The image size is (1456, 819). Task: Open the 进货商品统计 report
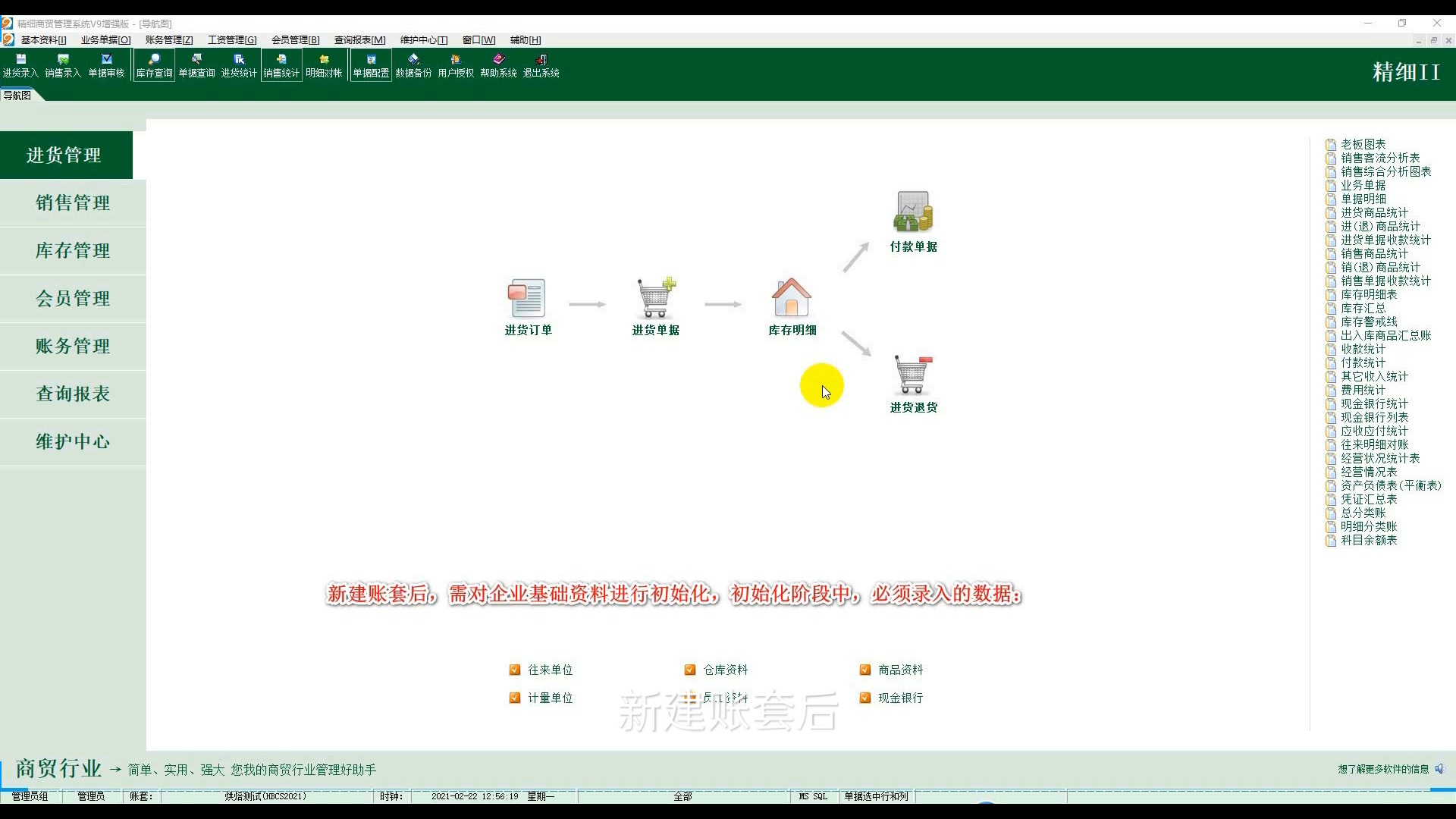click(x=1367, y=212)
